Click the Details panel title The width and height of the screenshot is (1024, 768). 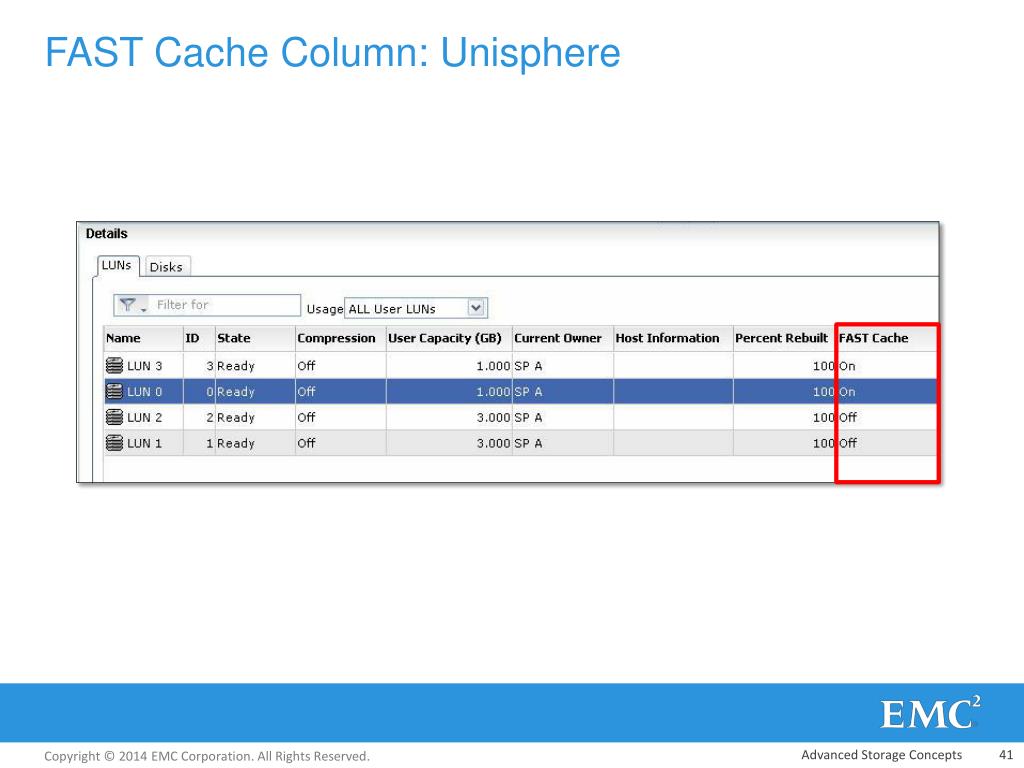click(106, 234)
